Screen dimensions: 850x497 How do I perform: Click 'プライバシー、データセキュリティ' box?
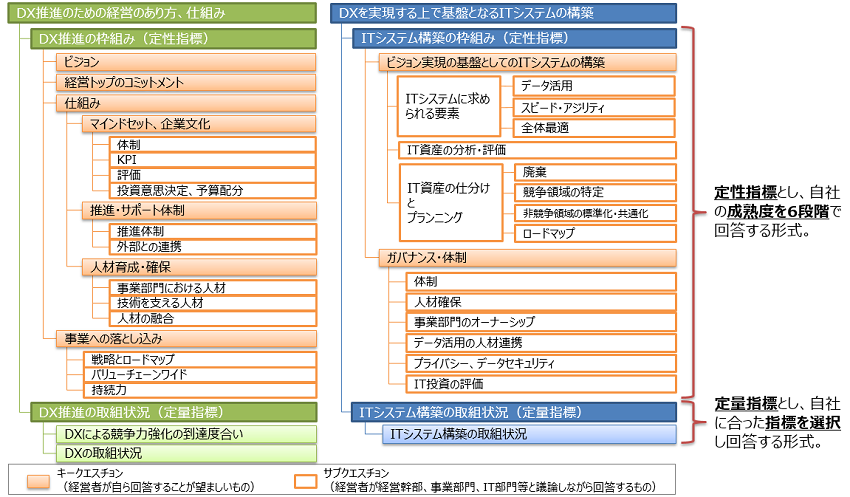coord(541,364)
